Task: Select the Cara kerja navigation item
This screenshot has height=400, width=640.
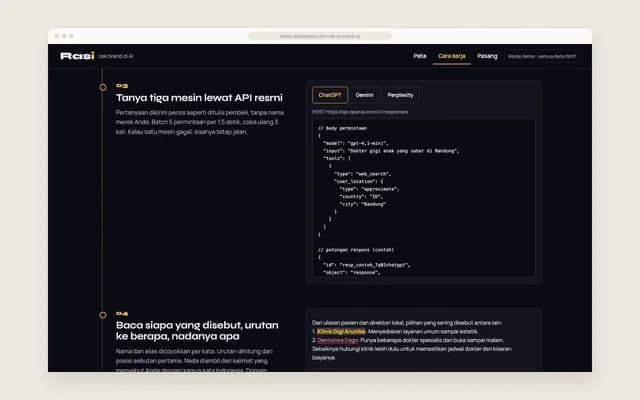Action: pyautogui.click(x=451, y=56)
